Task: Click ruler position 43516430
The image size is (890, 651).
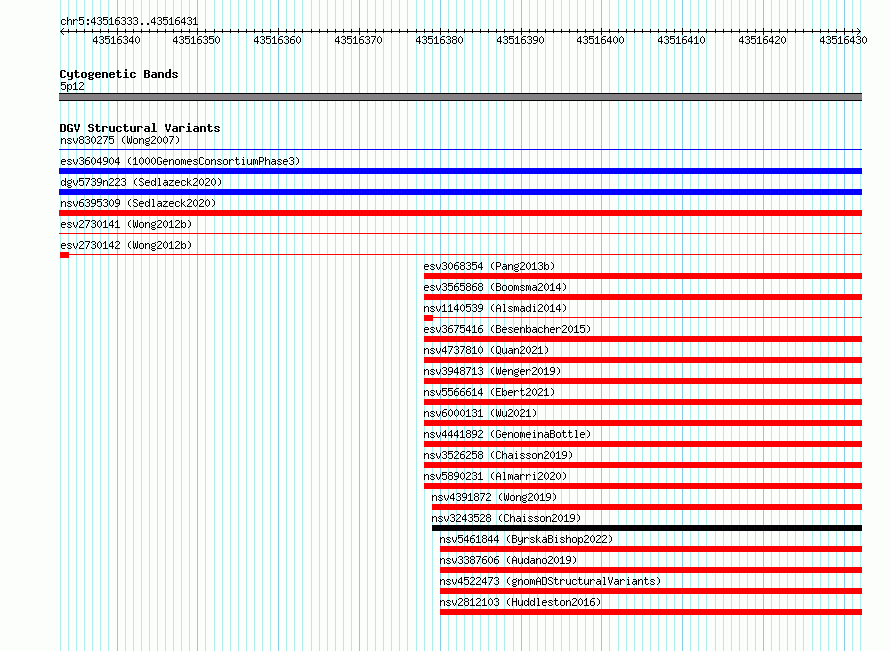Action: pos(843,40)
